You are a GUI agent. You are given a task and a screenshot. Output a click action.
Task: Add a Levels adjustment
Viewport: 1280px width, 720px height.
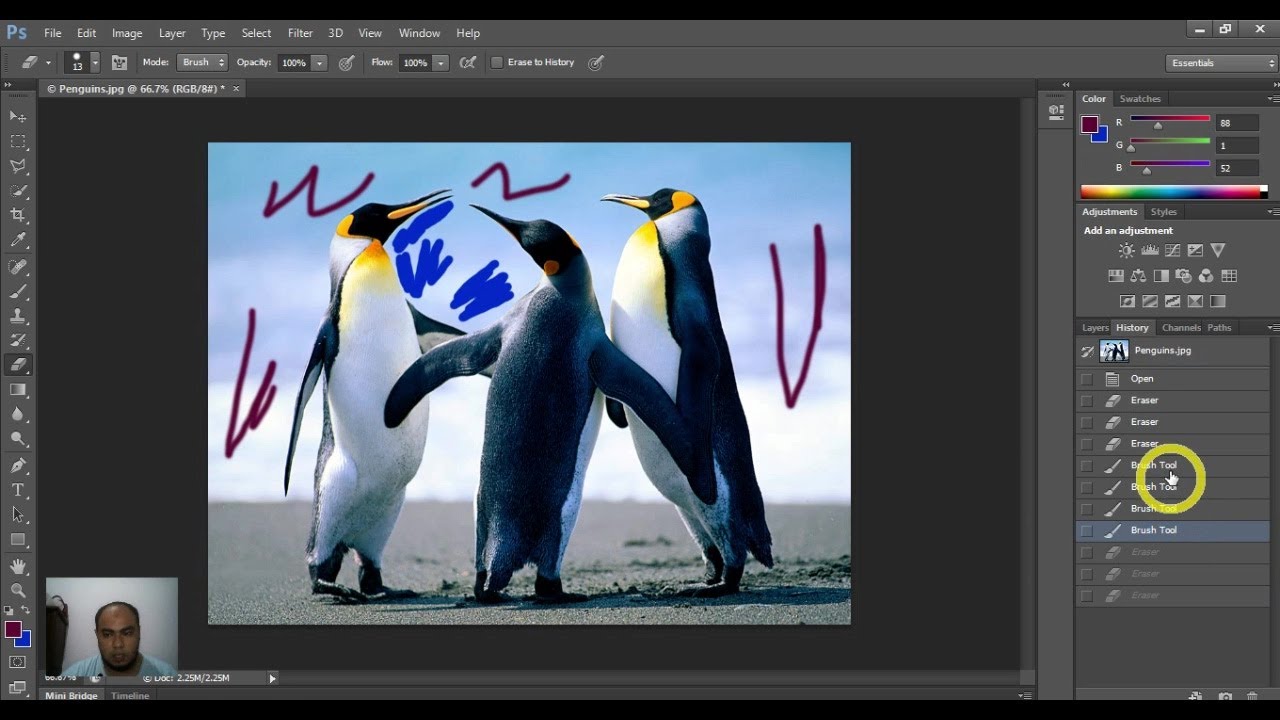pyautogui.click(x=1150, y=251)
